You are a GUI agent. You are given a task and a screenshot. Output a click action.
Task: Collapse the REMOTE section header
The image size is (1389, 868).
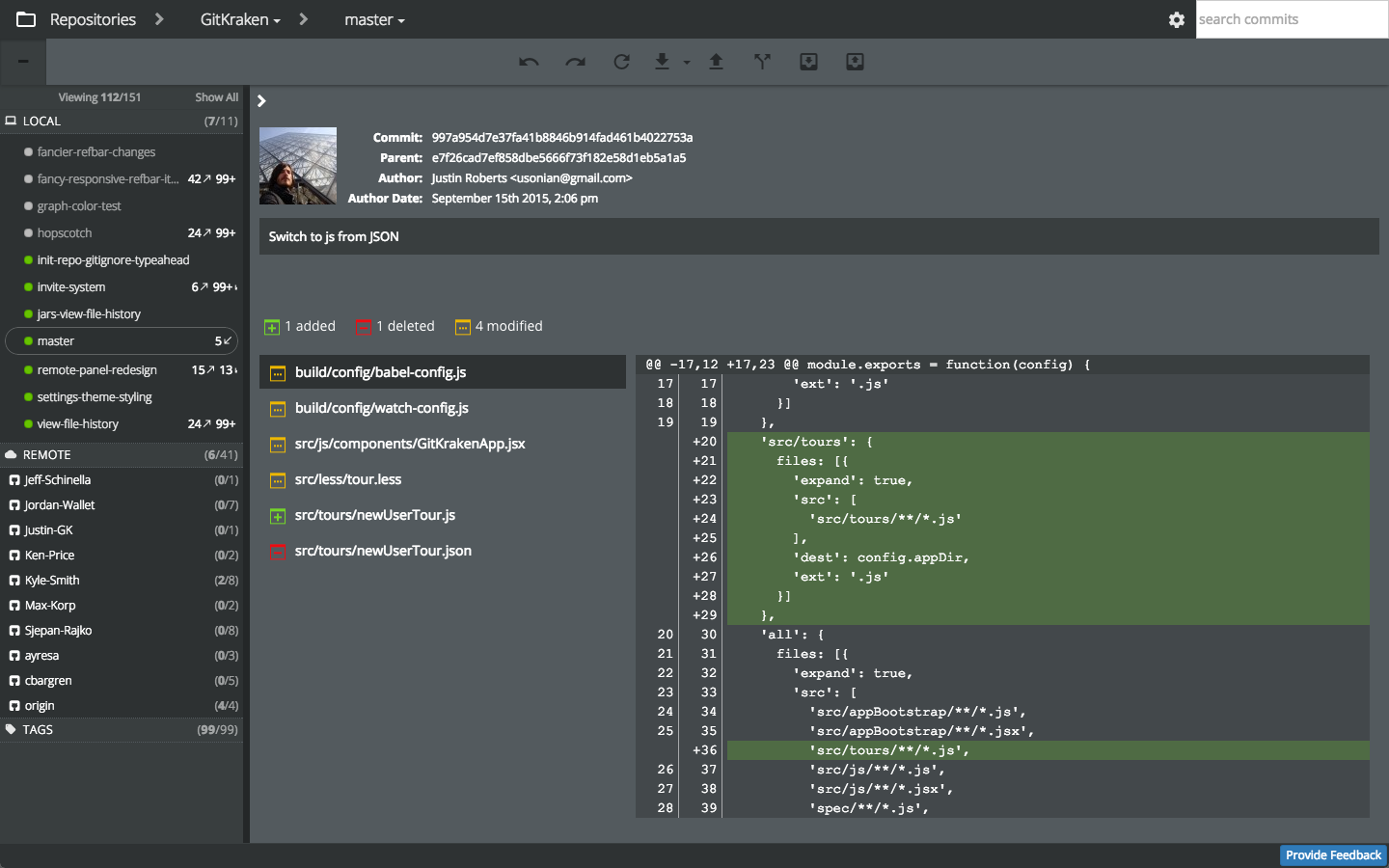(x=122, y=455)
